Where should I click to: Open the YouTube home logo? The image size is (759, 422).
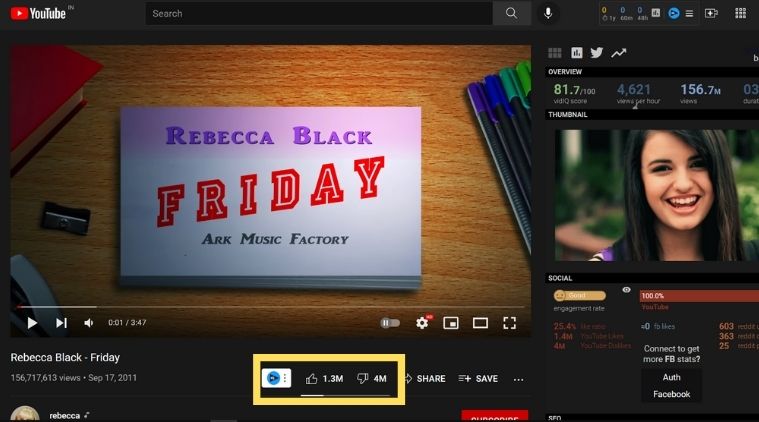pyautogui.click(x=39, y=13)
